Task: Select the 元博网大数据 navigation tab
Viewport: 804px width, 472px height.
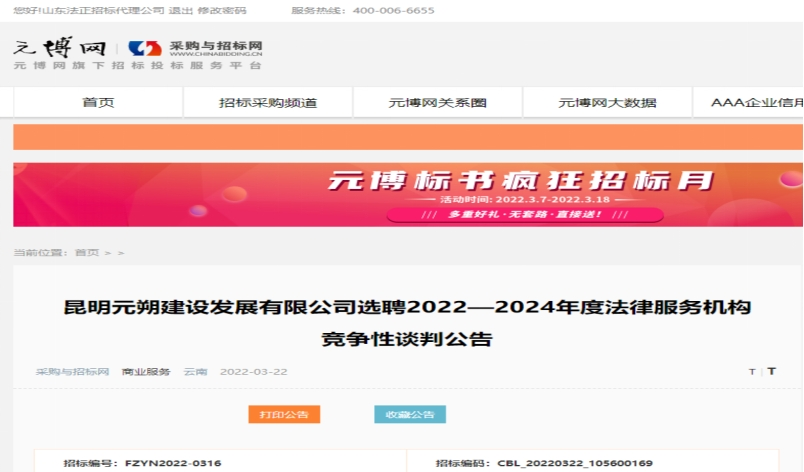Action: pyautogui.click(x=607, y=102)
